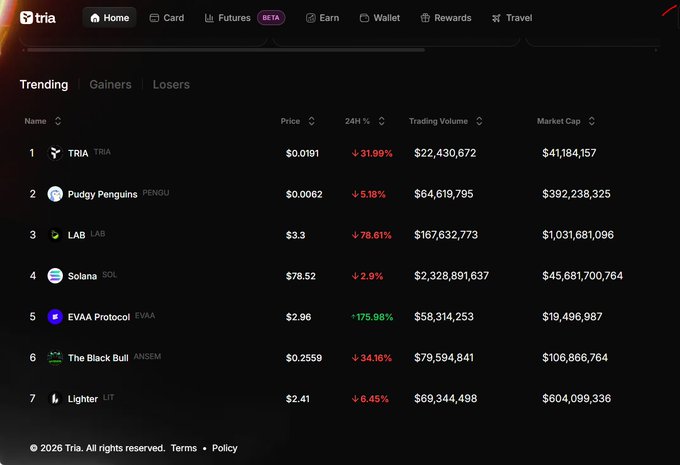
Task: Click the EVAA Protocol token icon
Action: 55,317
